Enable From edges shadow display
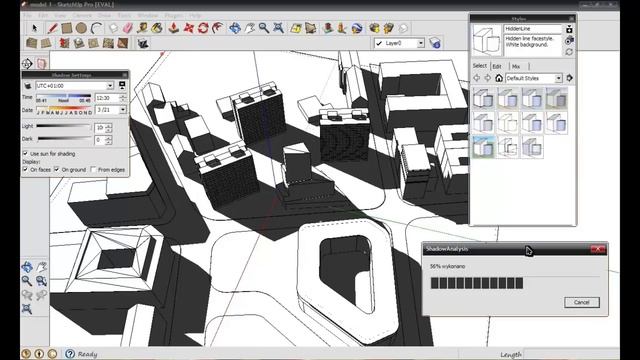The width and height of the screenshot is (640, 360). click(93, 169)
